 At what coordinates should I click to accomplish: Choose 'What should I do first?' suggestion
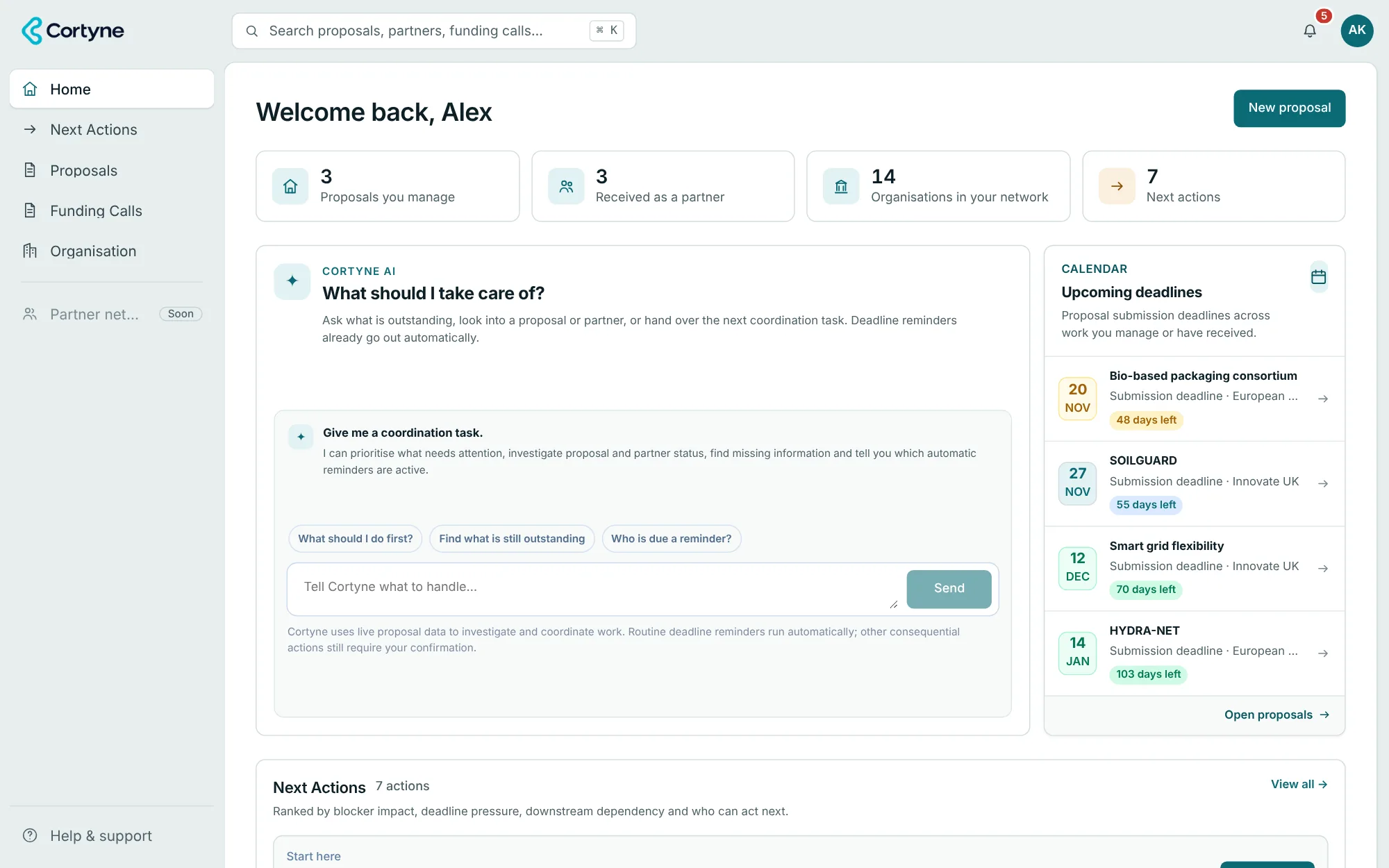[355, 539]
